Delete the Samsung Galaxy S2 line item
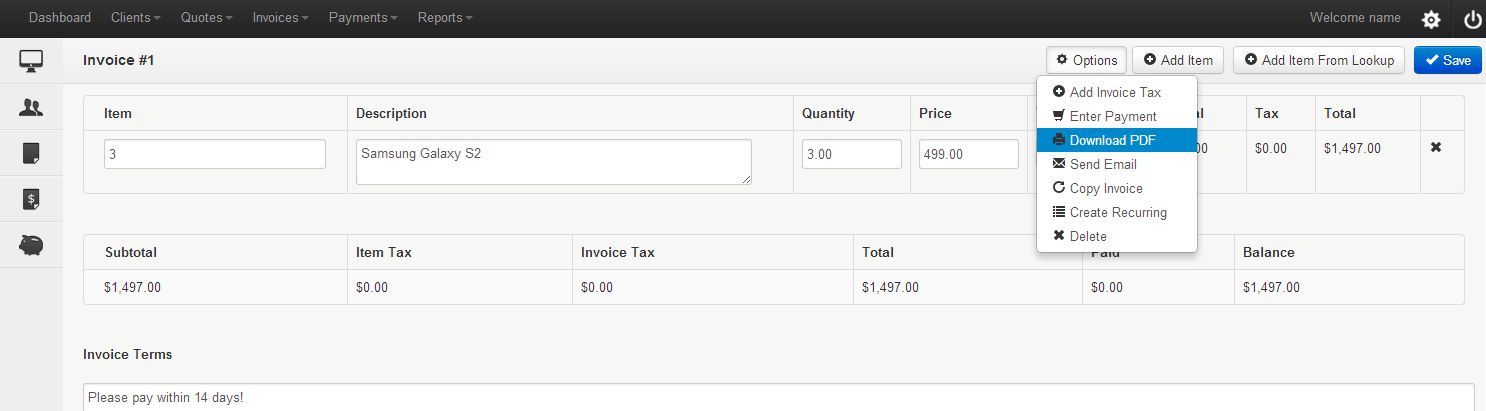The image size is (1486, 411). point(1436,147)
